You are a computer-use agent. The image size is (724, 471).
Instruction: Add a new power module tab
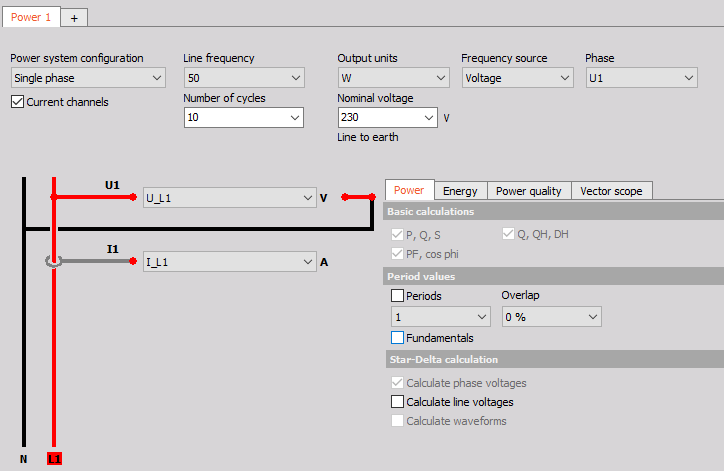[x=74, y=18]
